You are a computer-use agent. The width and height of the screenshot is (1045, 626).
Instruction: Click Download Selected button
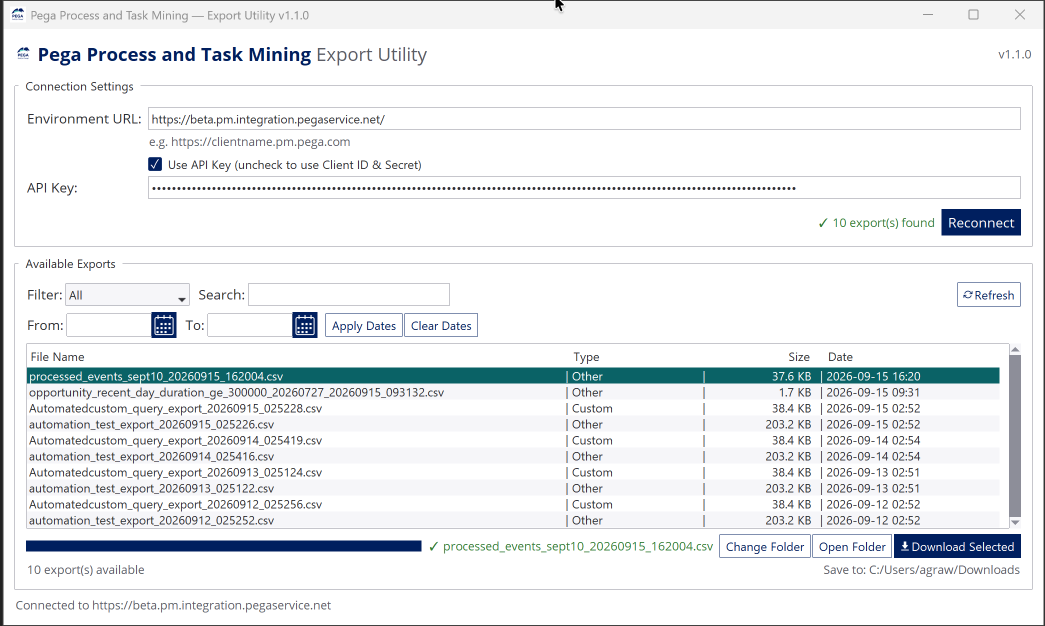[x=957, y=547]
